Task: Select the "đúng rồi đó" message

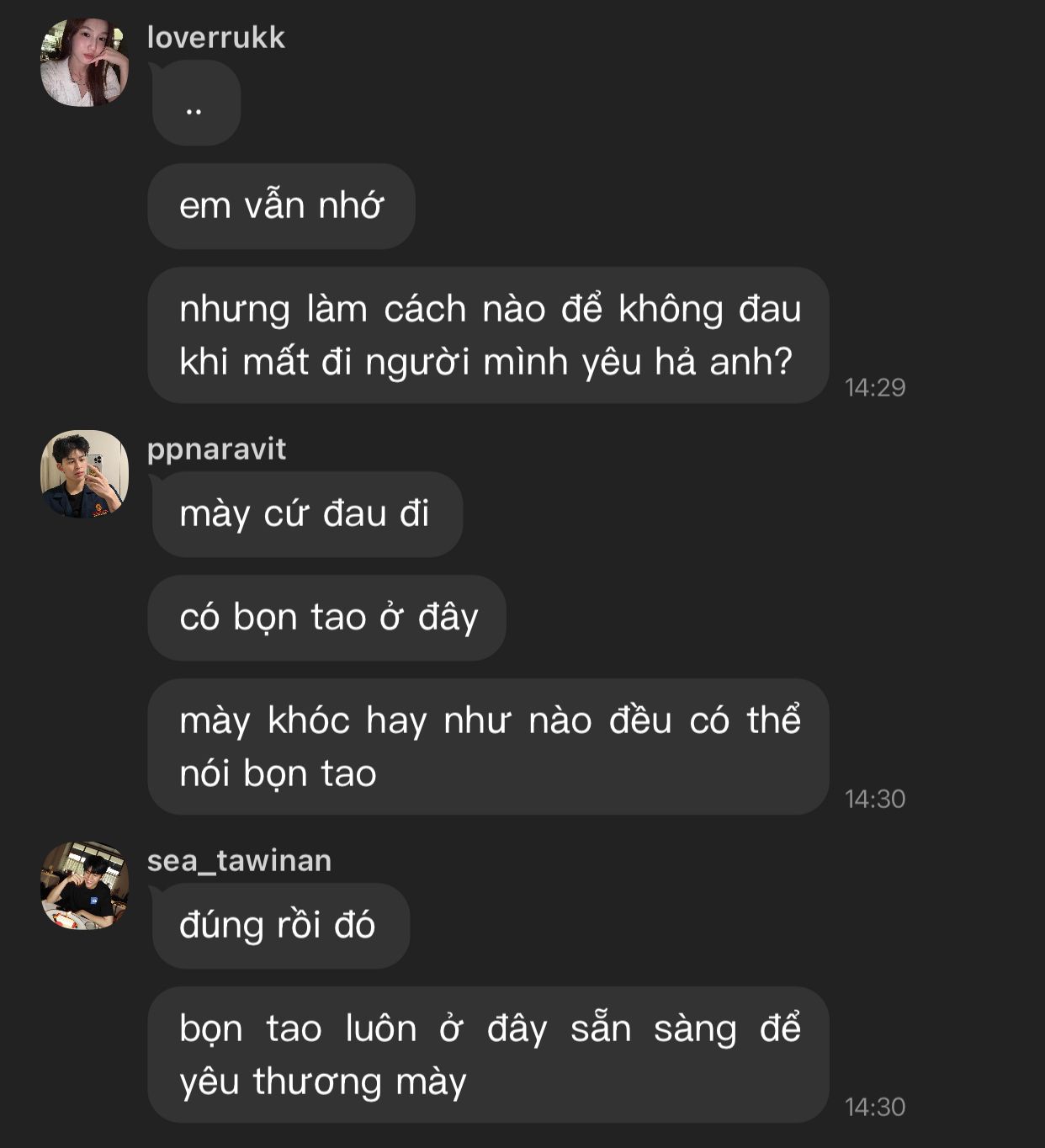Action: coord(278,926)
